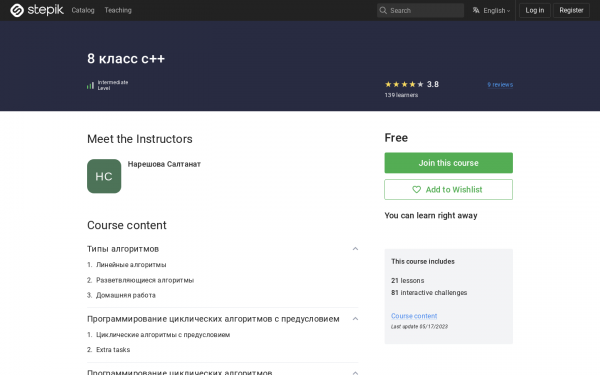This screenshot has height=375, width=600.
Task: Click the Log in button
Action: point(535,10)
